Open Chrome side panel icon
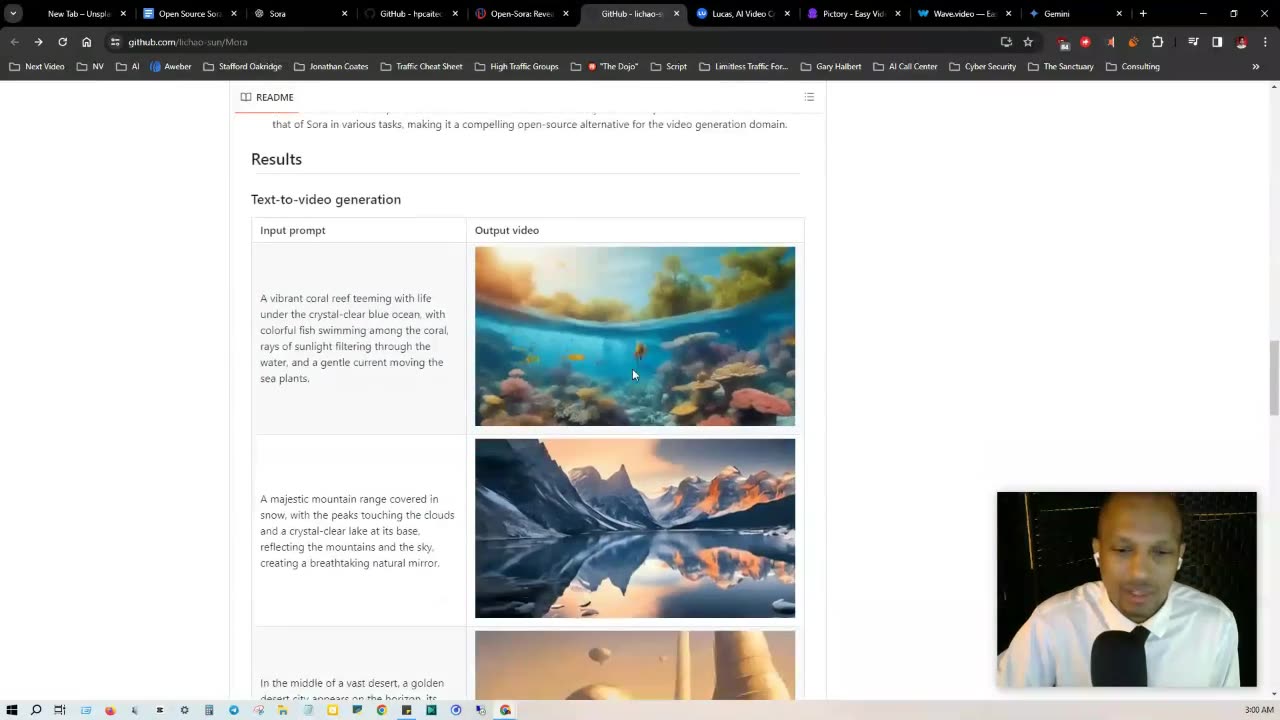This screenshot has height=720, width=1280. point(1217,42)
